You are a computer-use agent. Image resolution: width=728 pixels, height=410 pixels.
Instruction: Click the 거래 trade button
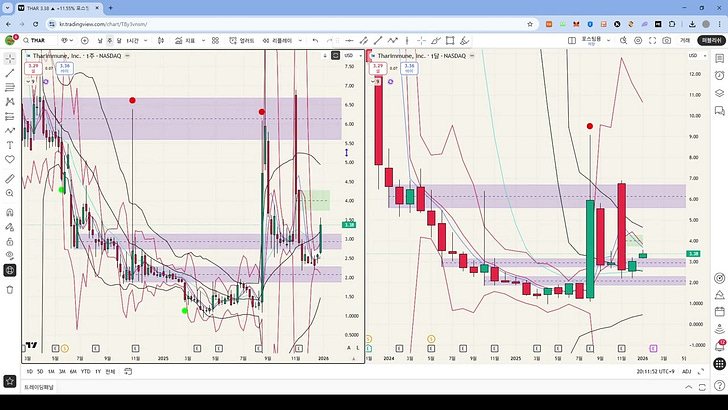click(x=685, y=40)
